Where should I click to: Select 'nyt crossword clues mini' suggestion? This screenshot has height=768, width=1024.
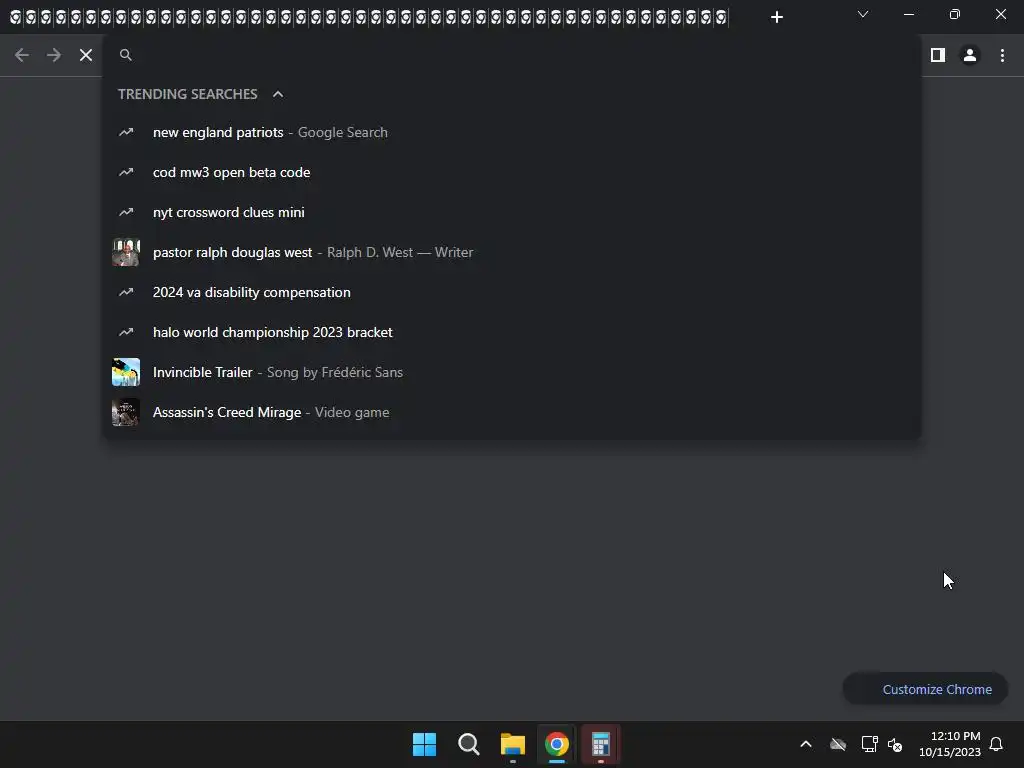coord(511,212)
